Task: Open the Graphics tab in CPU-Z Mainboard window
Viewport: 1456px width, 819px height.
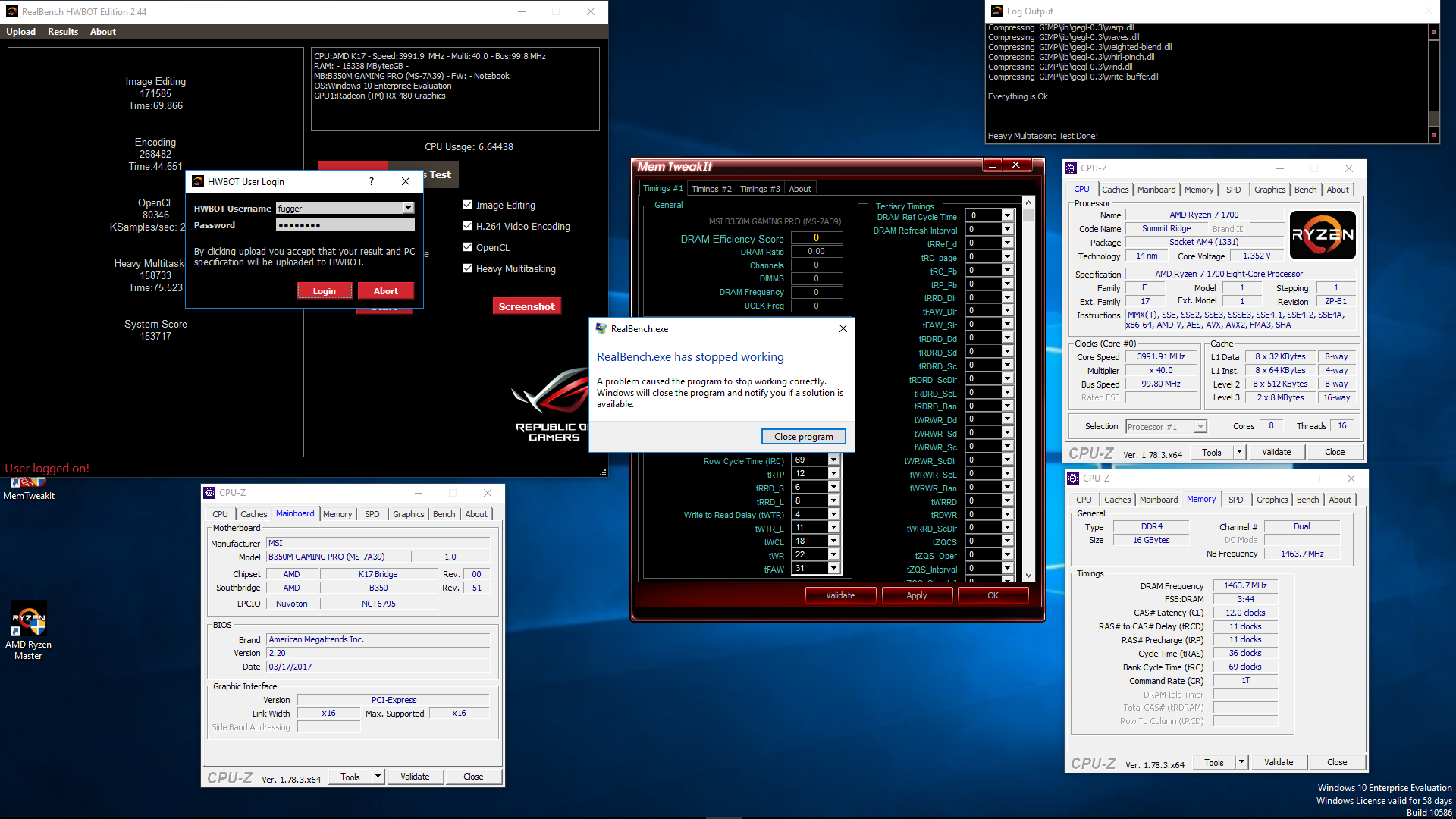Action: click(x=409, y=514)
